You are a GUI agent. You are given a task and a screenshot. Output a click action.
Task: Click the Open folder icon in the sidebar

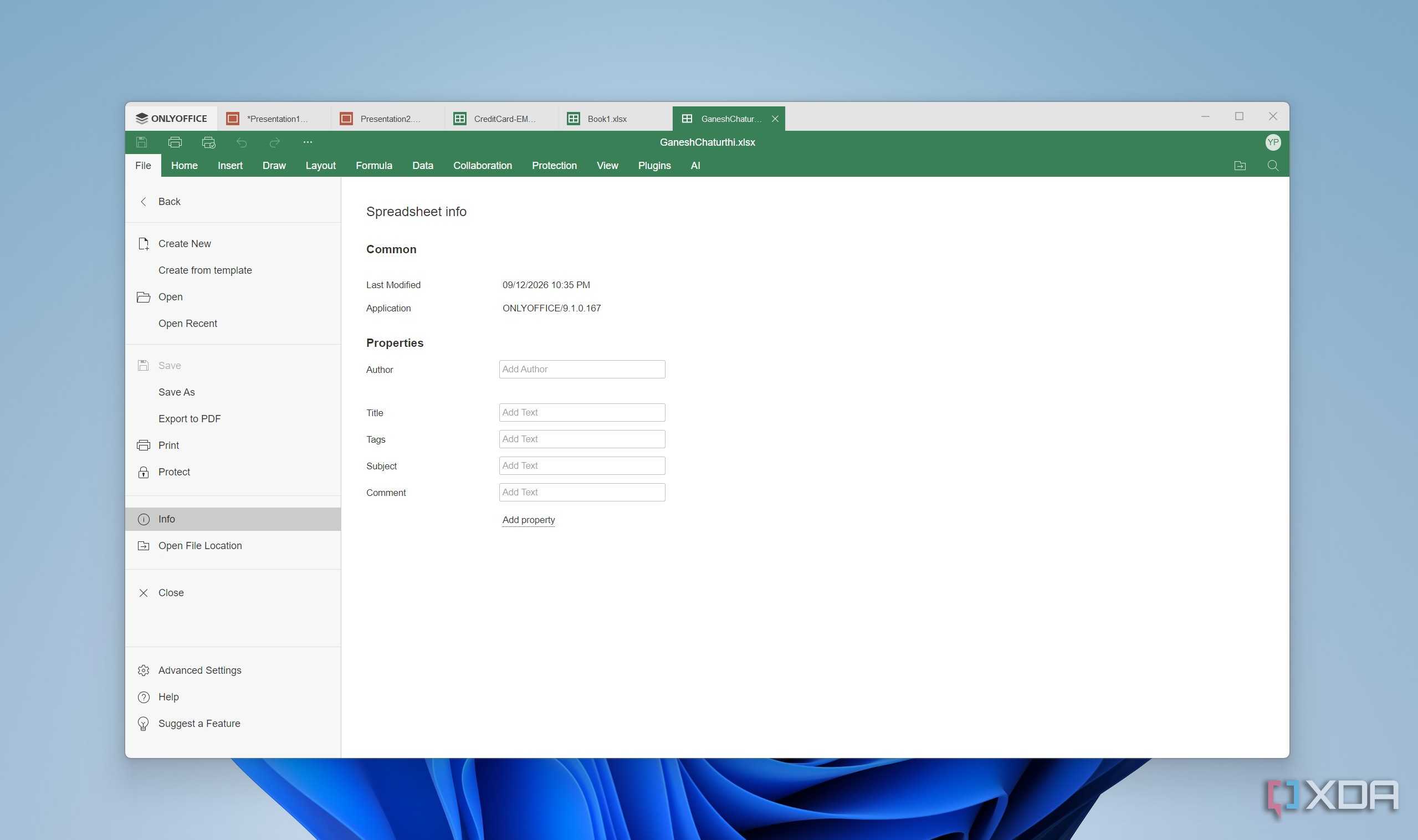143,297
